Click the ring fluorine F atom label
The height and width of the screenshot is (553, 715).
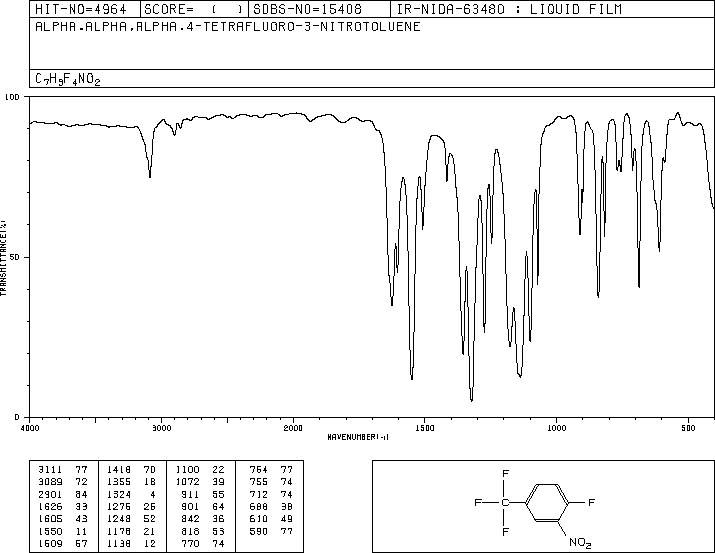(x=591, y=502)
